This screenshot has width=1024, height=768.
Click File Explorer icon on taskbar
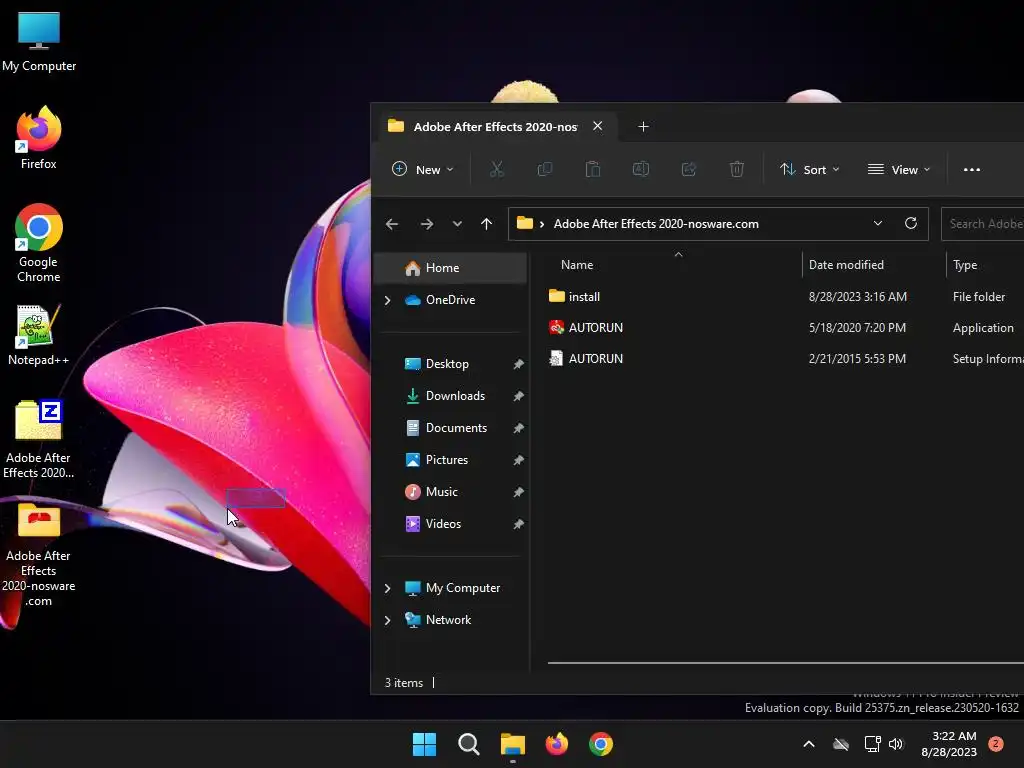[x=513, y=744]
